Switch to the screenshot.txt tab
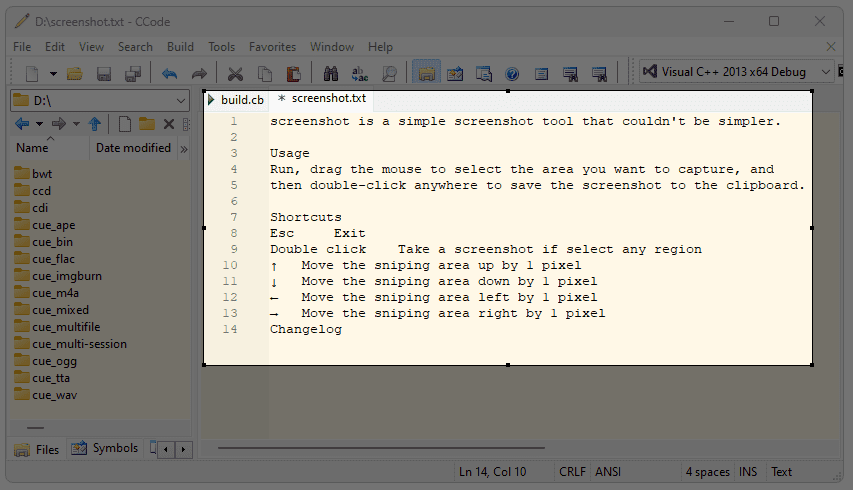Viewport: 853px width, 490px height. click(322, 98)
